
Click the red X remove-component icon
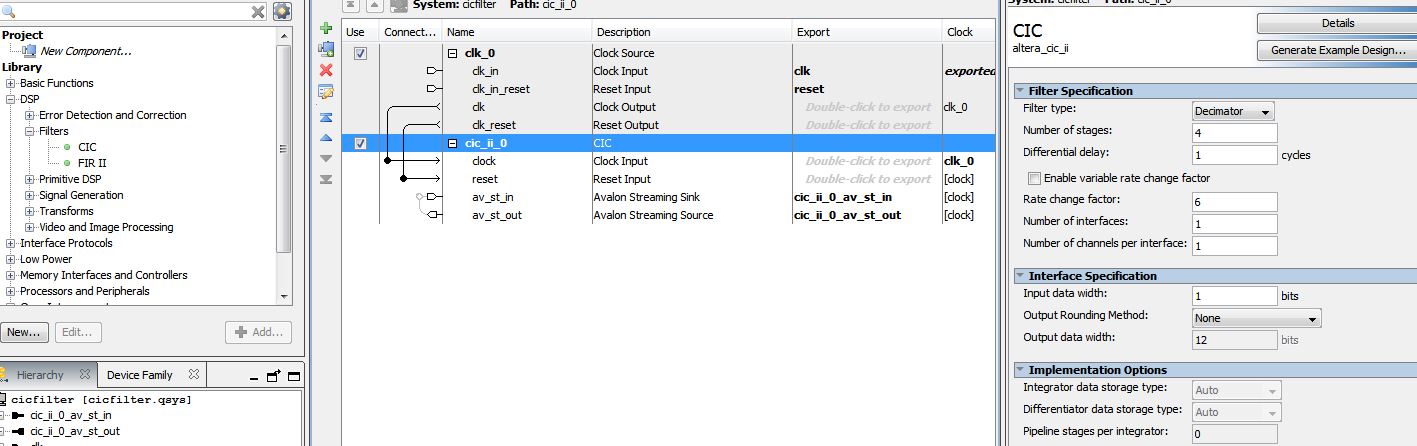tap(325, 70)
